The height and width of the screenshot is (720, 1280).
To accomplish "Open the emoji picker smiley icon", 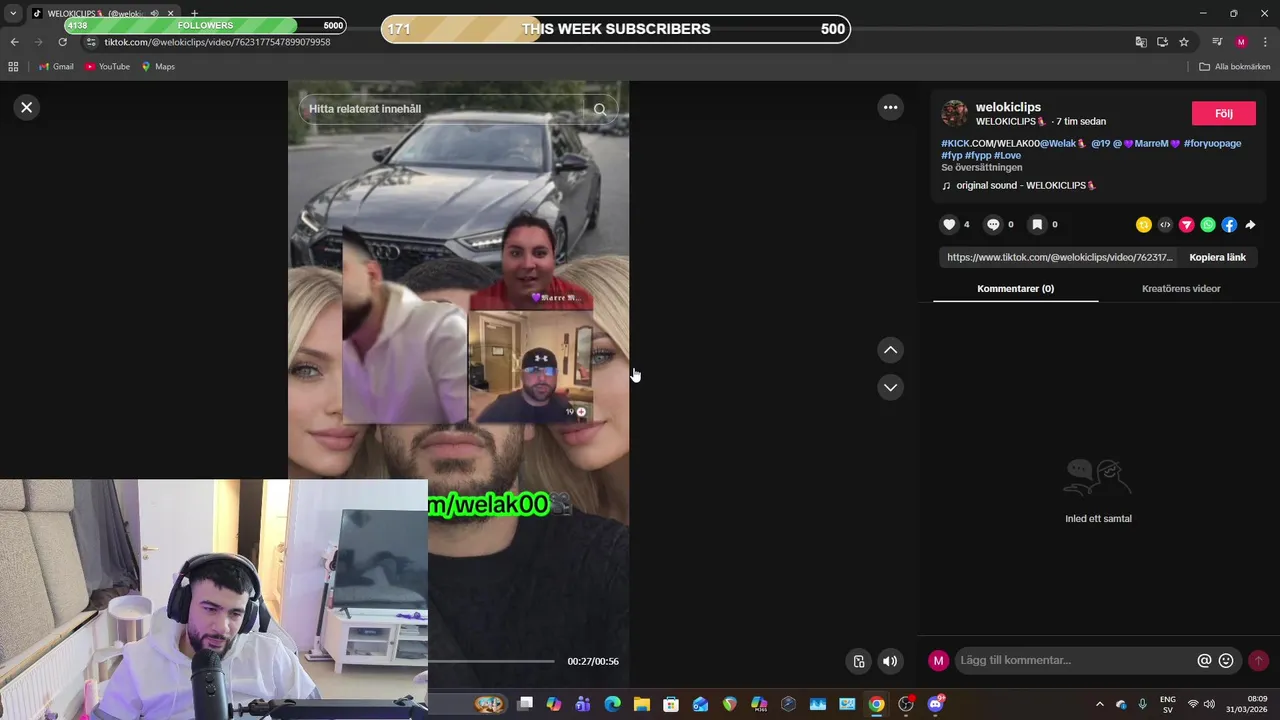I will 1226,660.
